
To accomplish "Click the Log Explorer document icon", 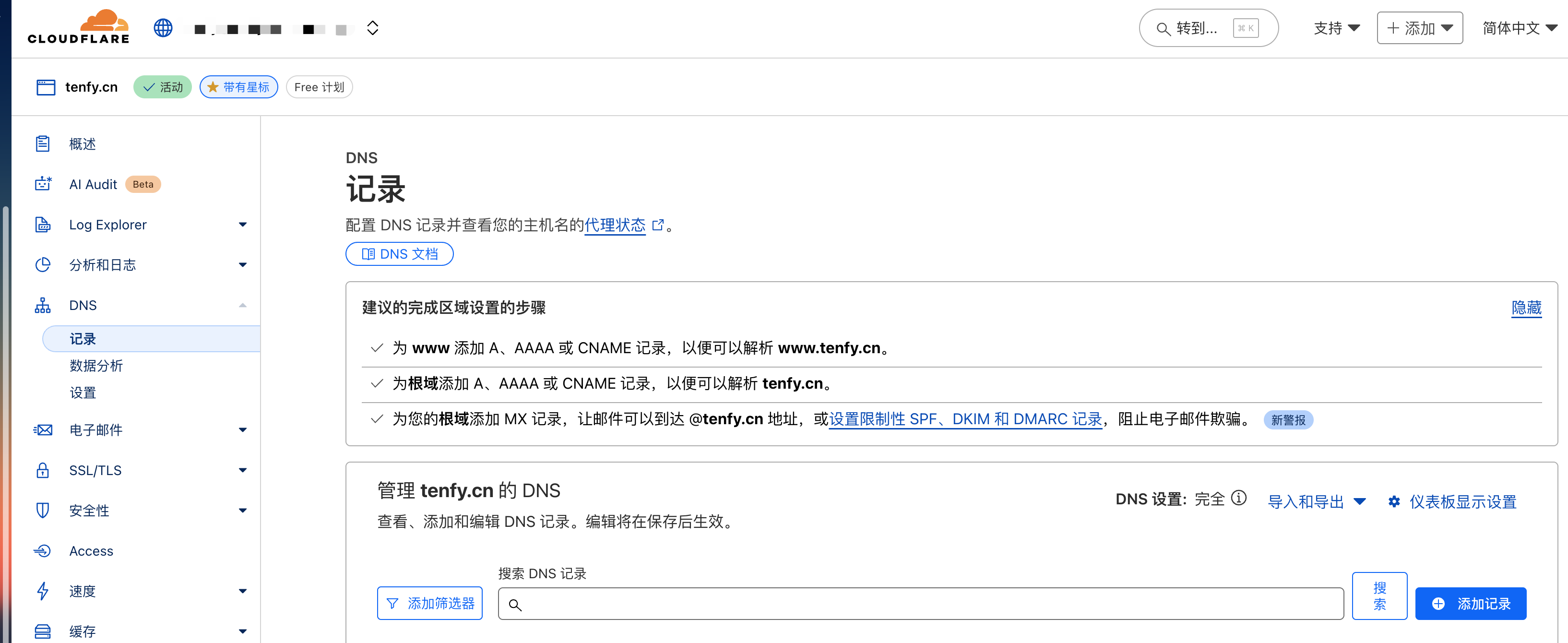I will pyautogui.click(x=43, y=224).
